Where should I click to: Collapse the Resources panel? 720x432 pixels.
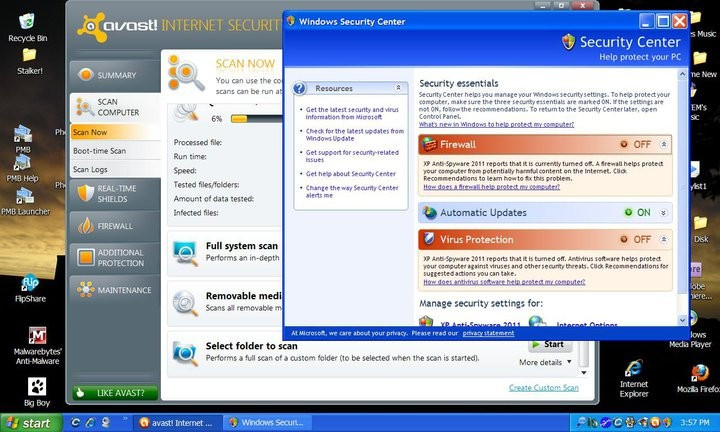click(398, 88)
